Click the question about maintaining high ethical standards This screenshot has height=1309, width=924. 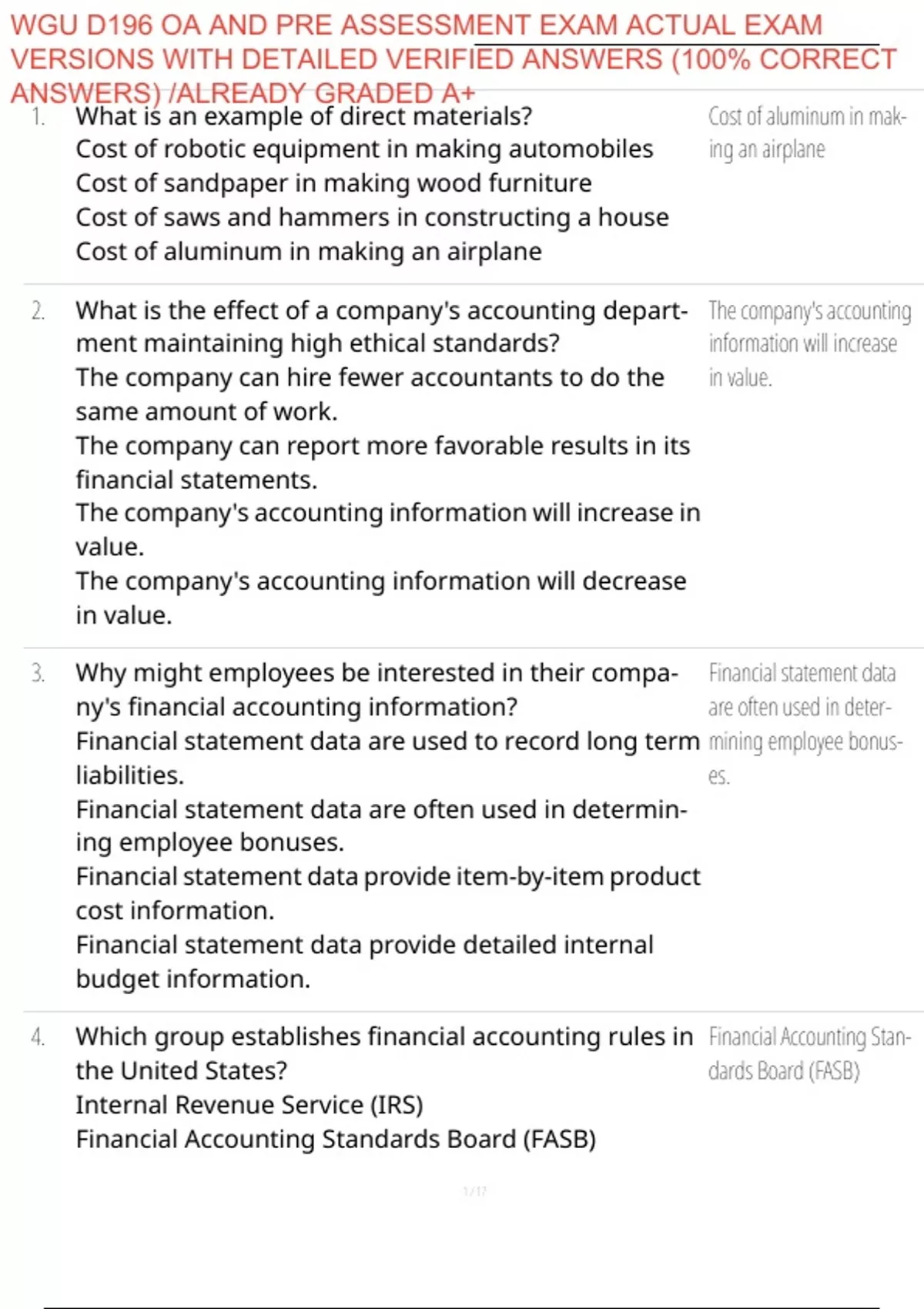[x=381, y=326]
